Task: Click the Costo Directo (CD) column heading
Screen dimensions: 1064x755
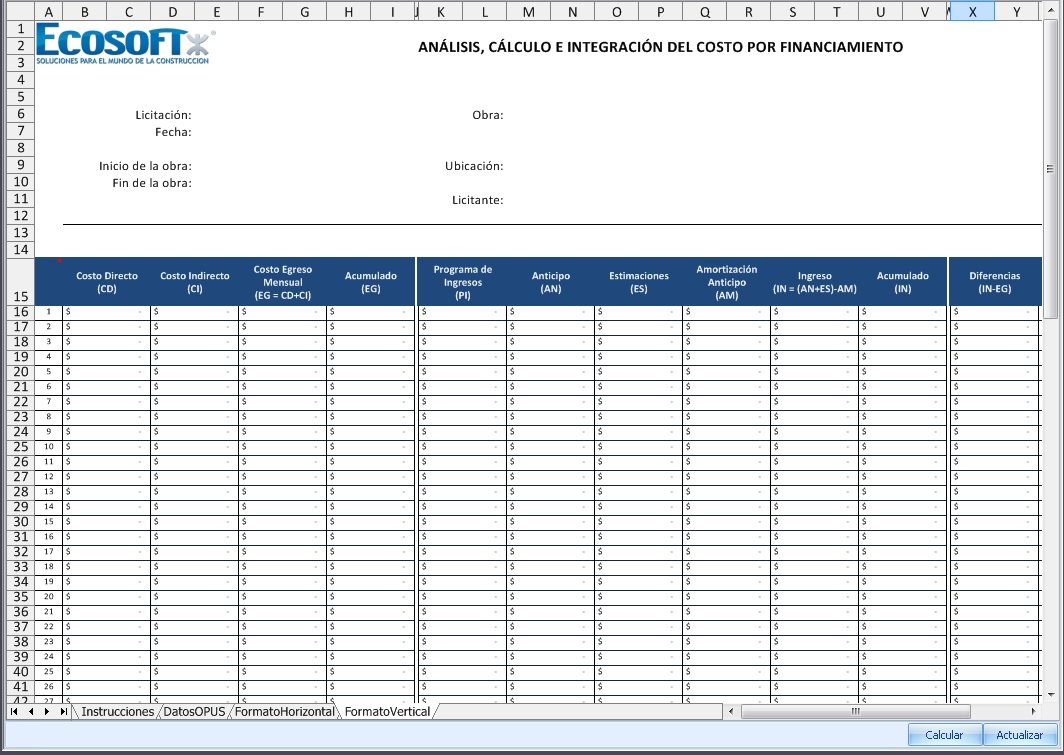Action: (x=107, y=281)
